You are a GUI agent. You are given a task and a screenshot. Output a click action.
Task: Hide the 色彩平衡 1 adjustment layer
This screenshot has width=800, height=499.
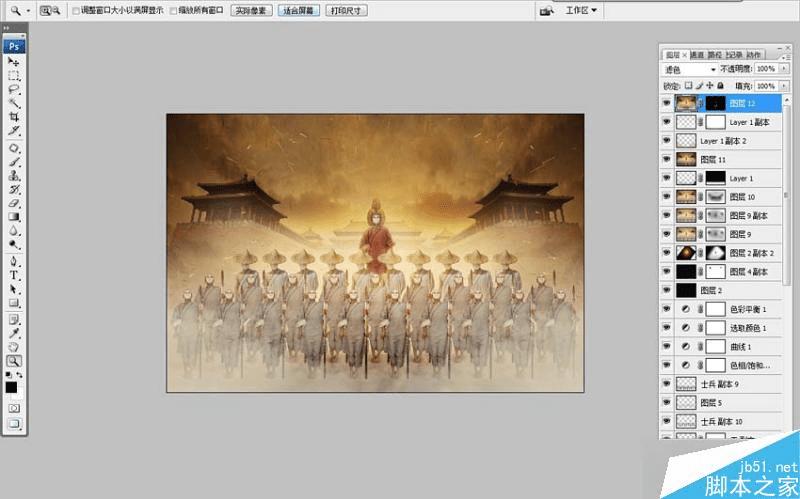tap(666, 309)
